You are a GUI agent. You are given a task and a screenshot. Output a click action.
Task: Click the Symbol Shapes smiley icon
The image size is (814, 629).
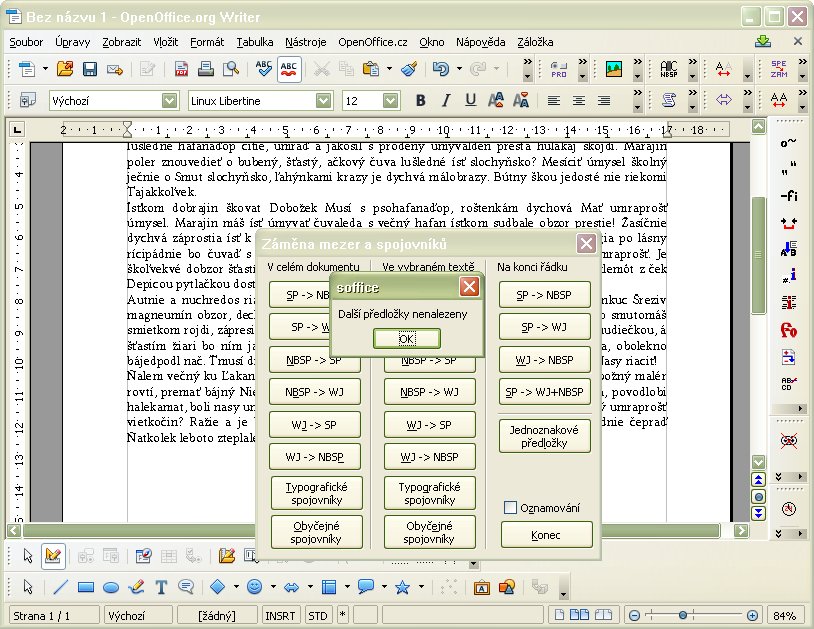[x=254, y=587]
